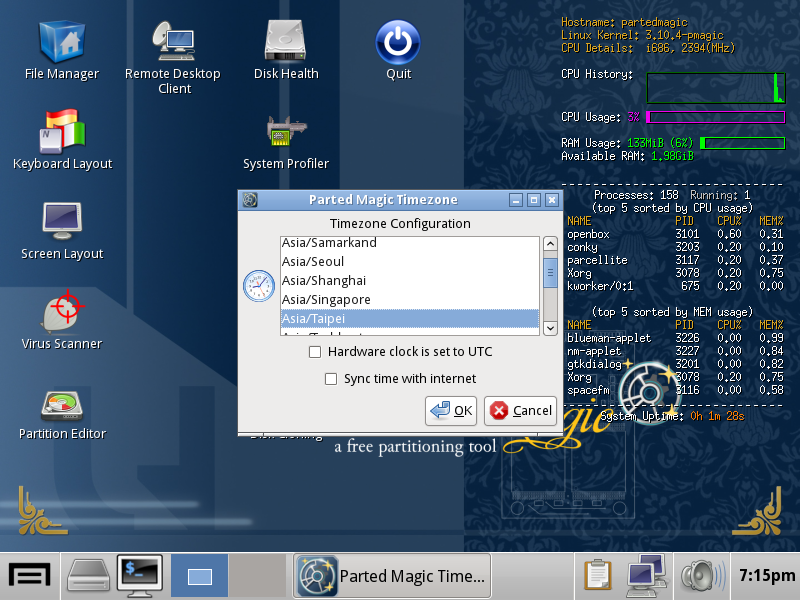Viewport: 800px width, 600px height.
Task: Switch to Parted Magic Timezone taskbar entry
Action: 392,576
